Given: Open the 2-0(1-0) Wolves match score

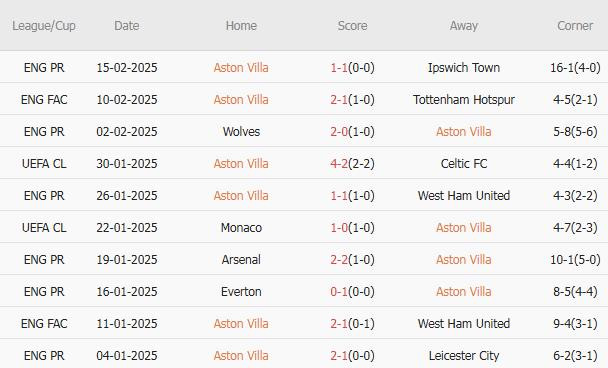Looking at the screenshot, I should (352, 132).
